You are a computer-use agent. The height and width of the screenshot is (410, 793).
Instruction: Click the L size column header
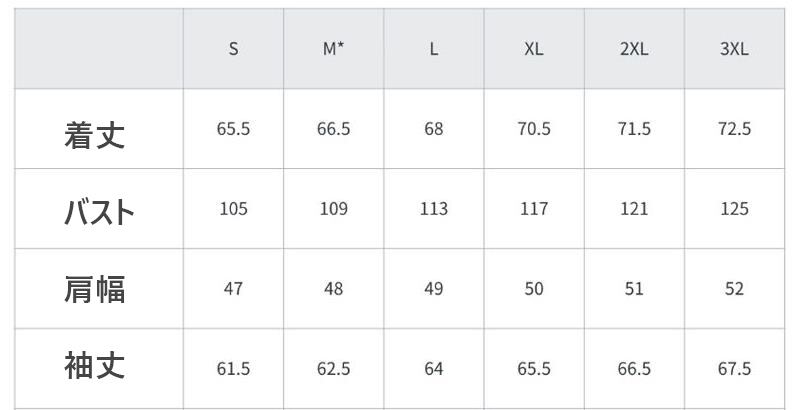[x=434, y=49]
